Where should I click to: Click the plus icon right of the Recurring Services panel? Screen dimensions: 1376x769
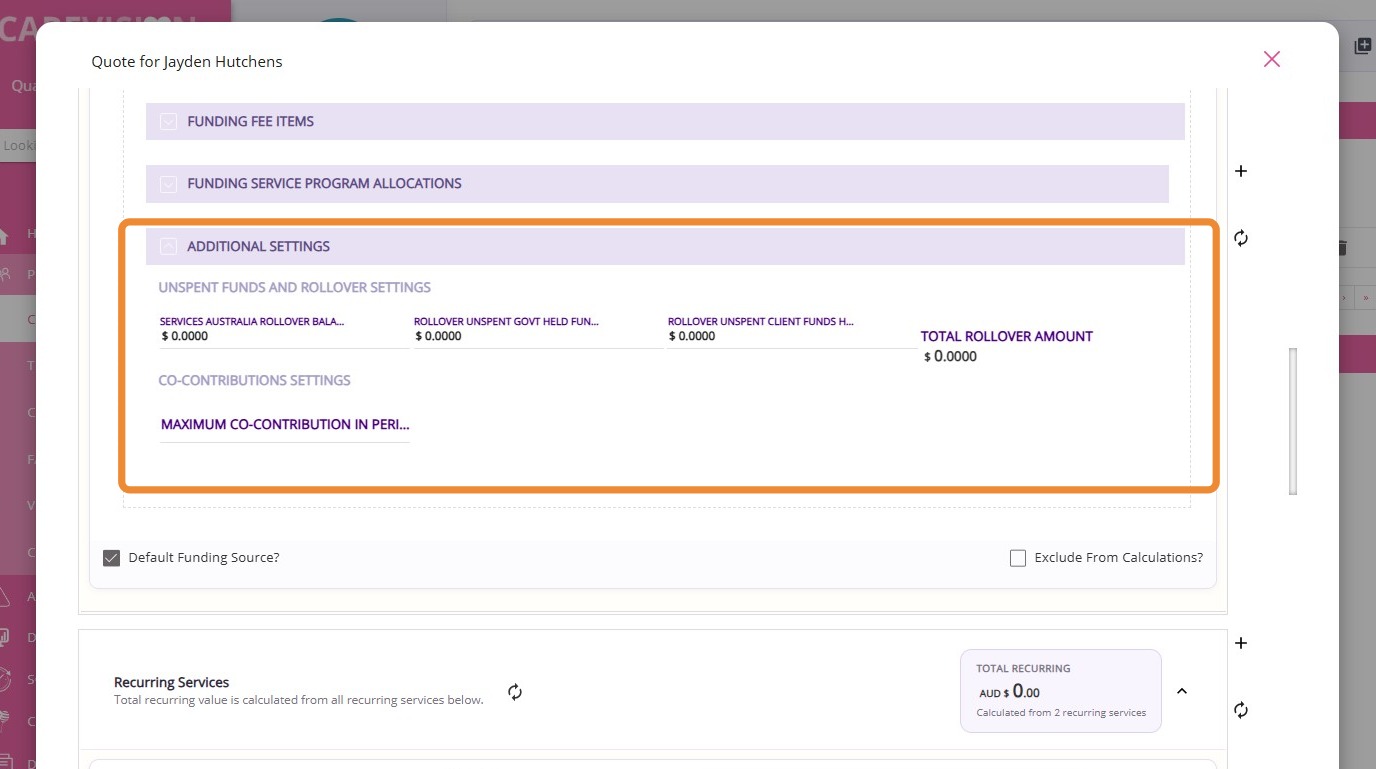pyautogui.click(x=1241, y=643)
